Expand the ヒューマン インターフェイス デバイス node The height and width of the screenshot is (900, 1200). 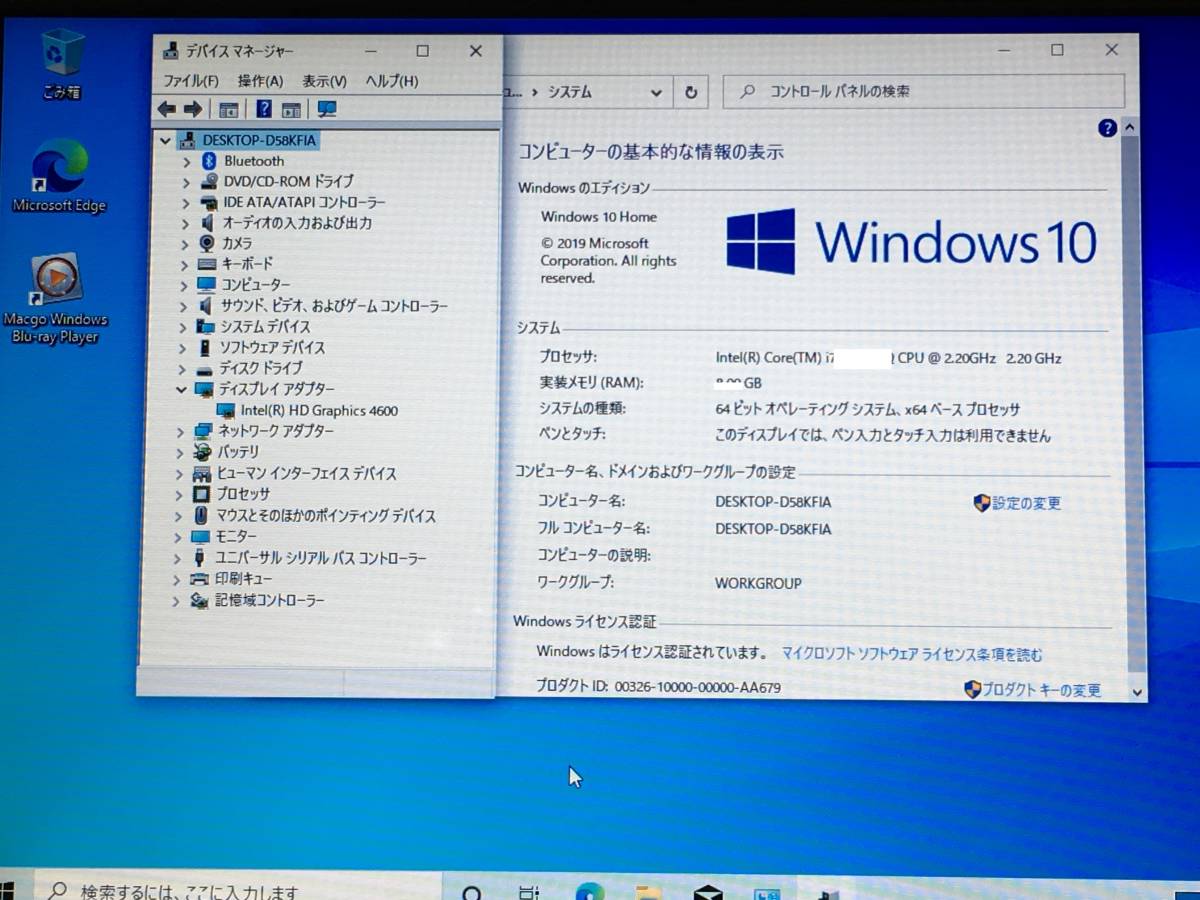pyautogui.click(x=179, y=474)
